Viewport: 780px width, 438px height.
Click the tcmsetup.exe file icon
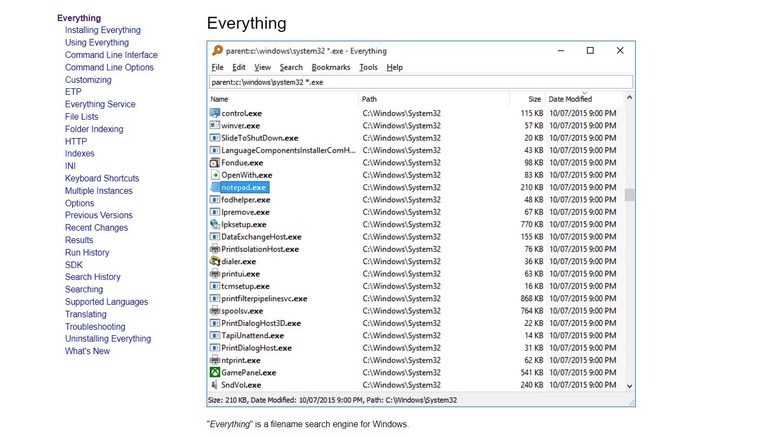pyautogui.click(x=214, y=286)
